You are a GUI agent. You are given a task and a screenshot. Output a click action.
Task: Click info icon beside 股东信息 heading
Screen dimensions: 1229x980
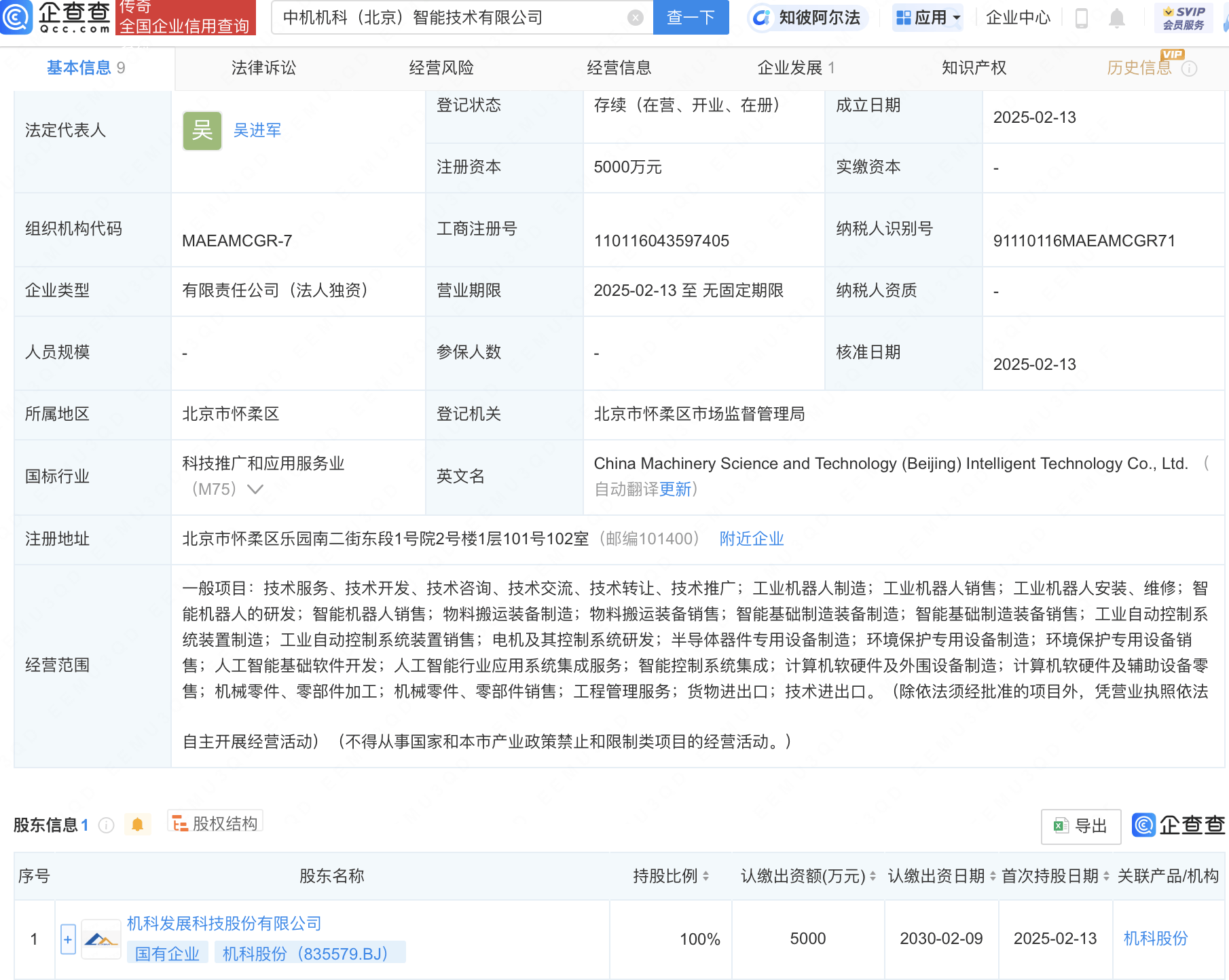point(106,825)
